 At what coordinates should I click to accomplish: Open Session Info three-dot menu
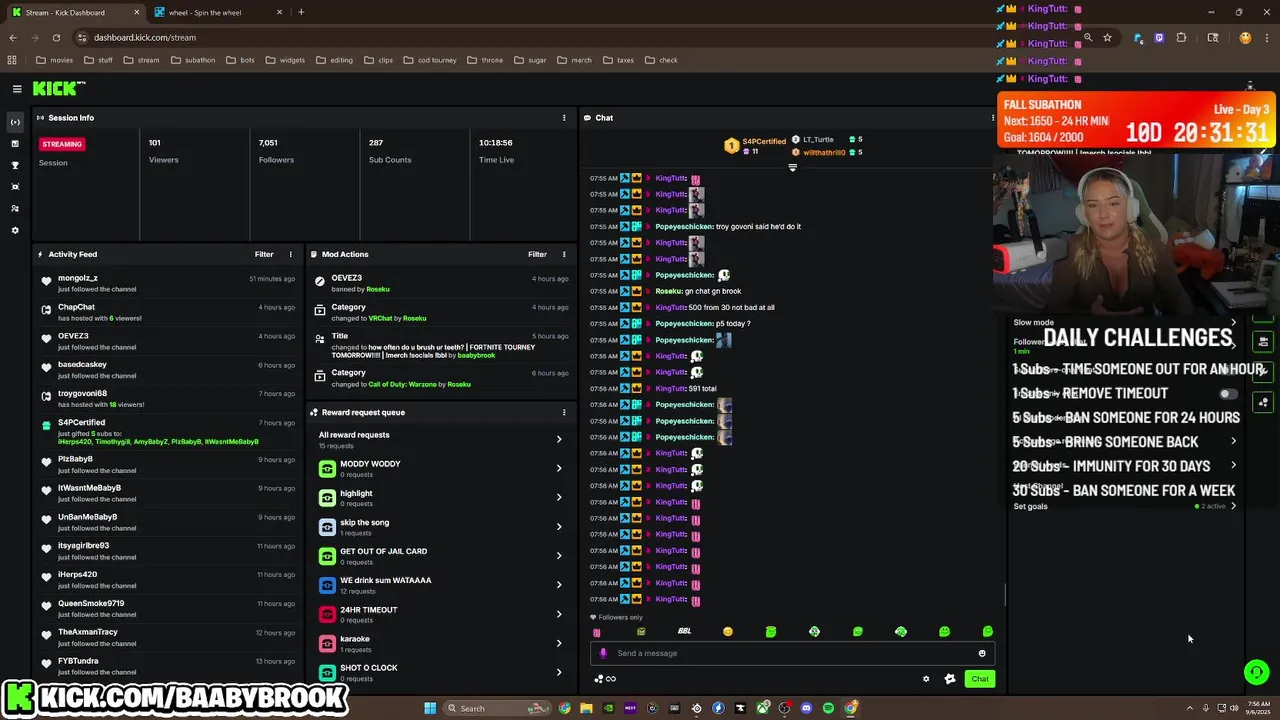pos(564,118)
